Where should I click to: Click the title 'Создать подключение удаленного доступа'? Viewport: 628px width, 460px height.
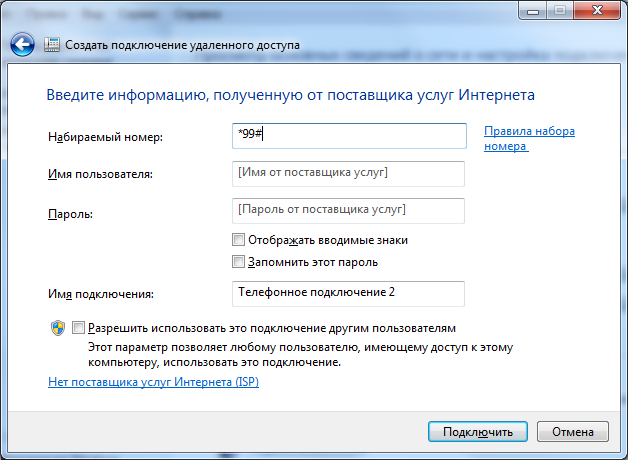pos(182,45)
